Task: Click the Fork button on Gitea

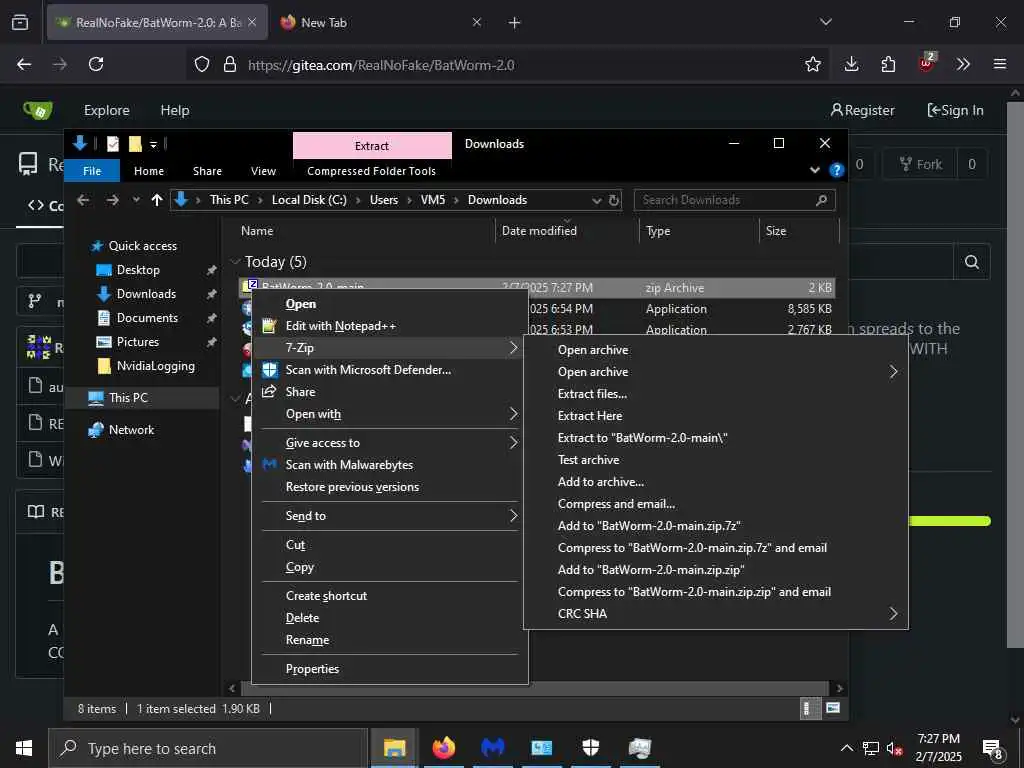Action: click(x=920, y=164)
